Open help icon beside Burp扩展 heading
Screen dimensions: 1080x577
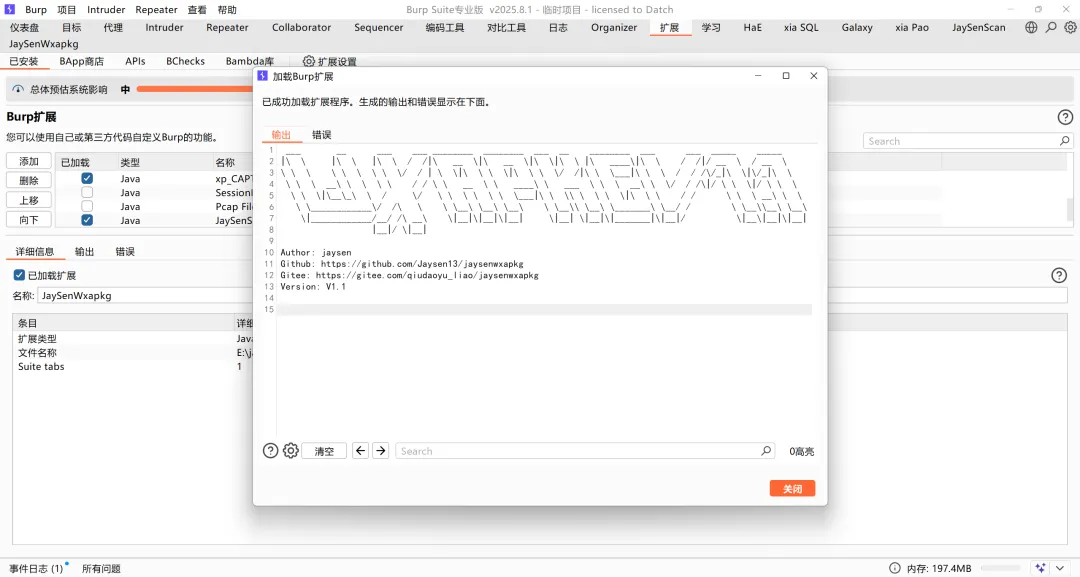(1065, 117)
